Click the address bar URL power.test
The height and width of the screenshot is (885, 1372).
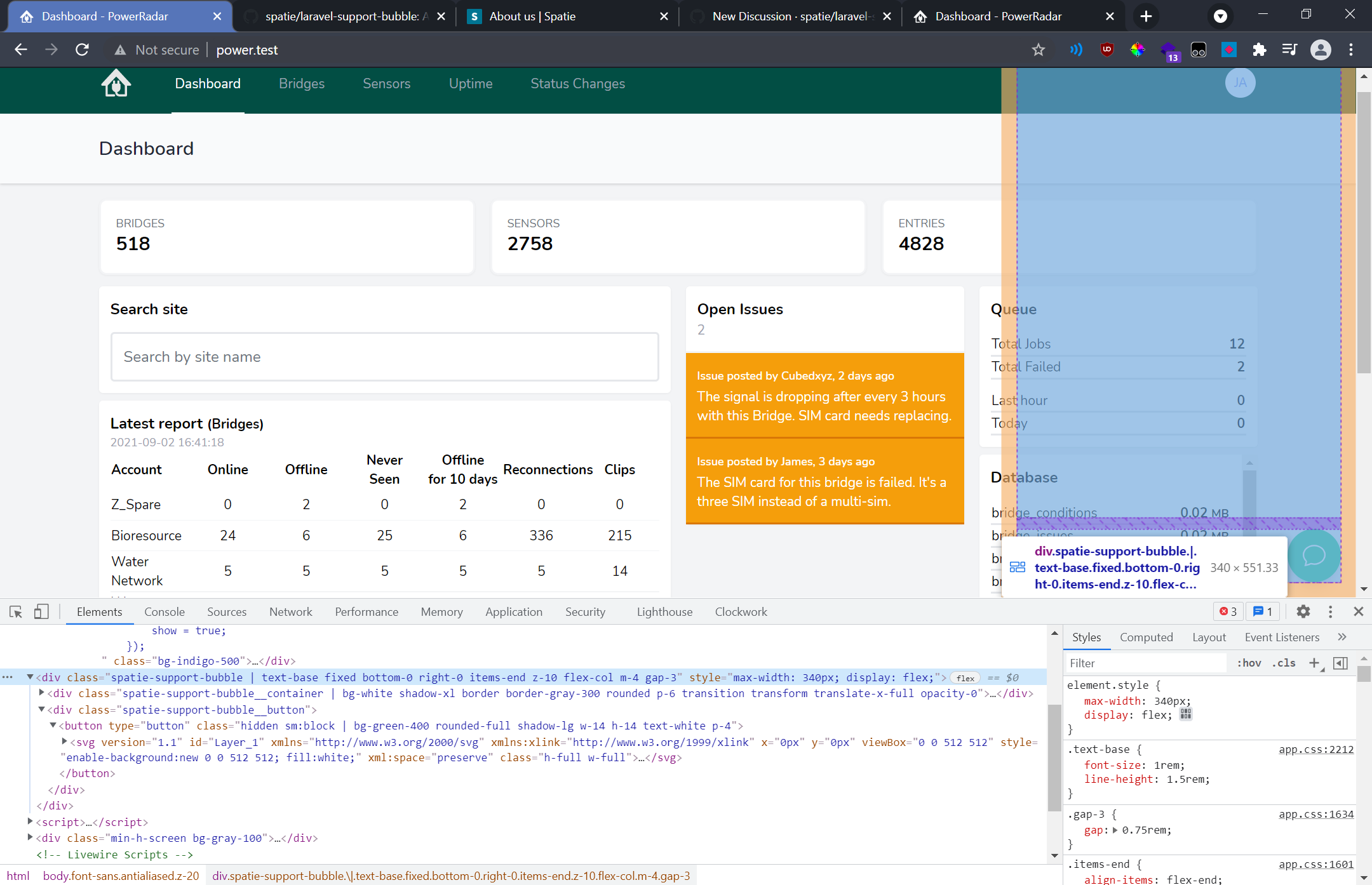click(247, 50)
